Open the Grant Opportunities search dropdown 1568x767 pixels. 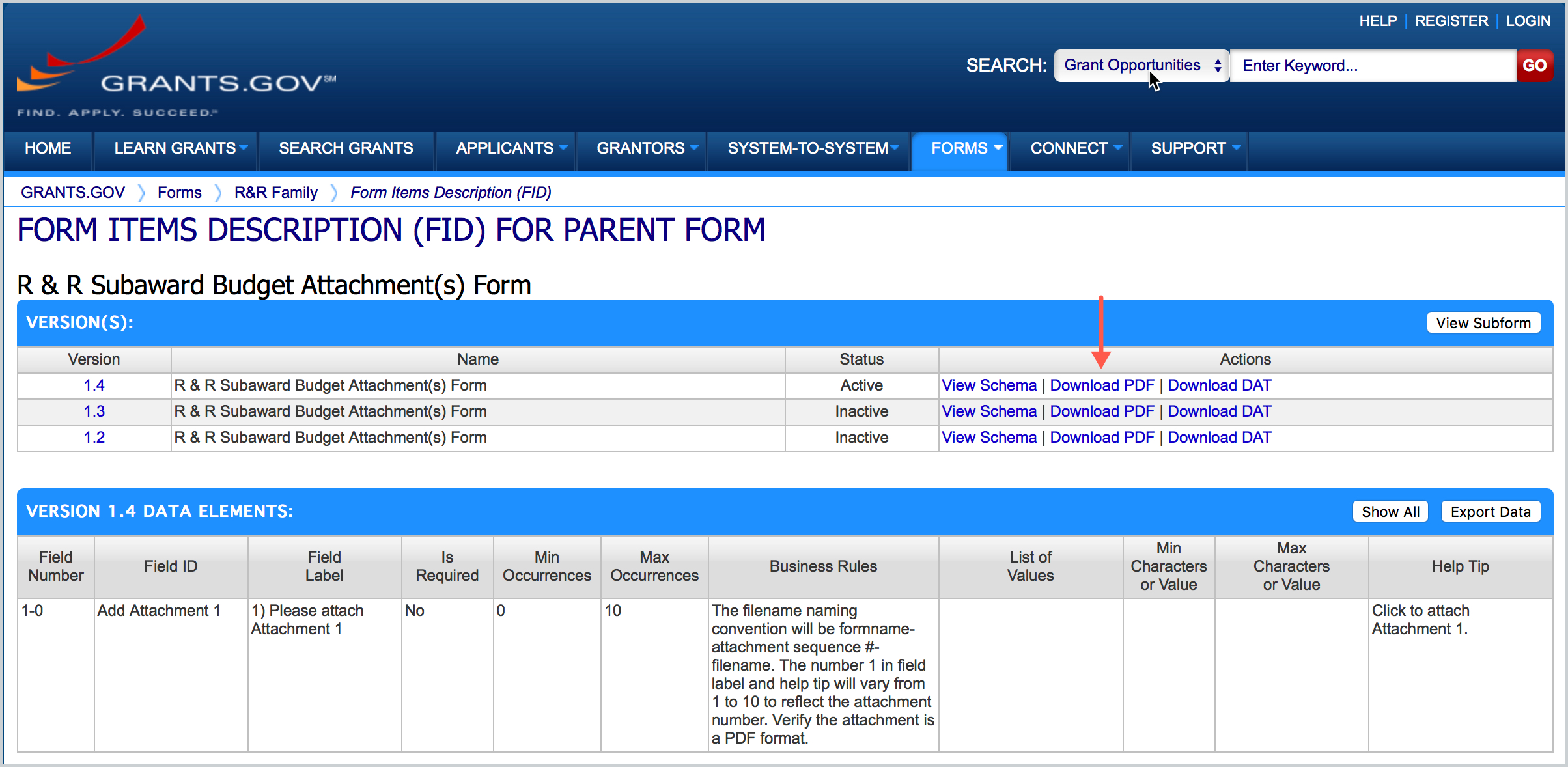pos(1141,65)
